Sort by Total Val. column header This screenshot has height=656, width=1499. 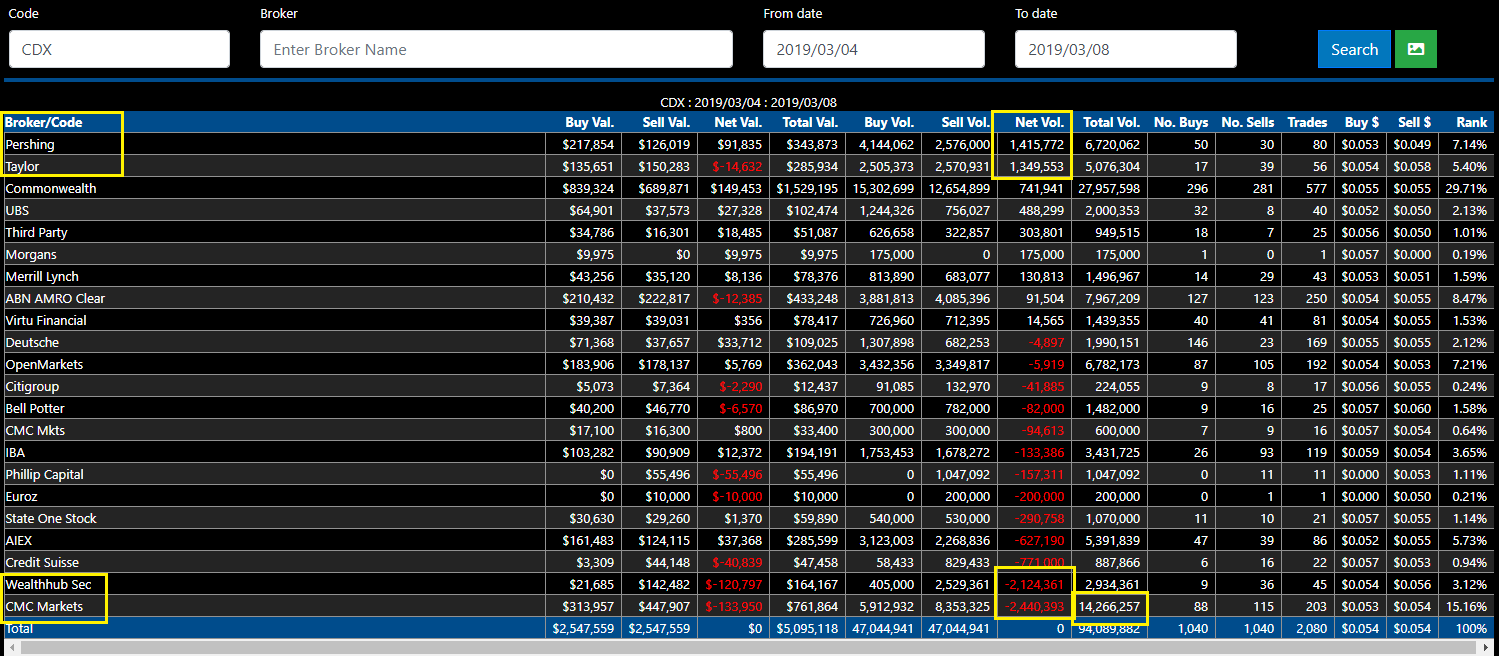[808, 122]
